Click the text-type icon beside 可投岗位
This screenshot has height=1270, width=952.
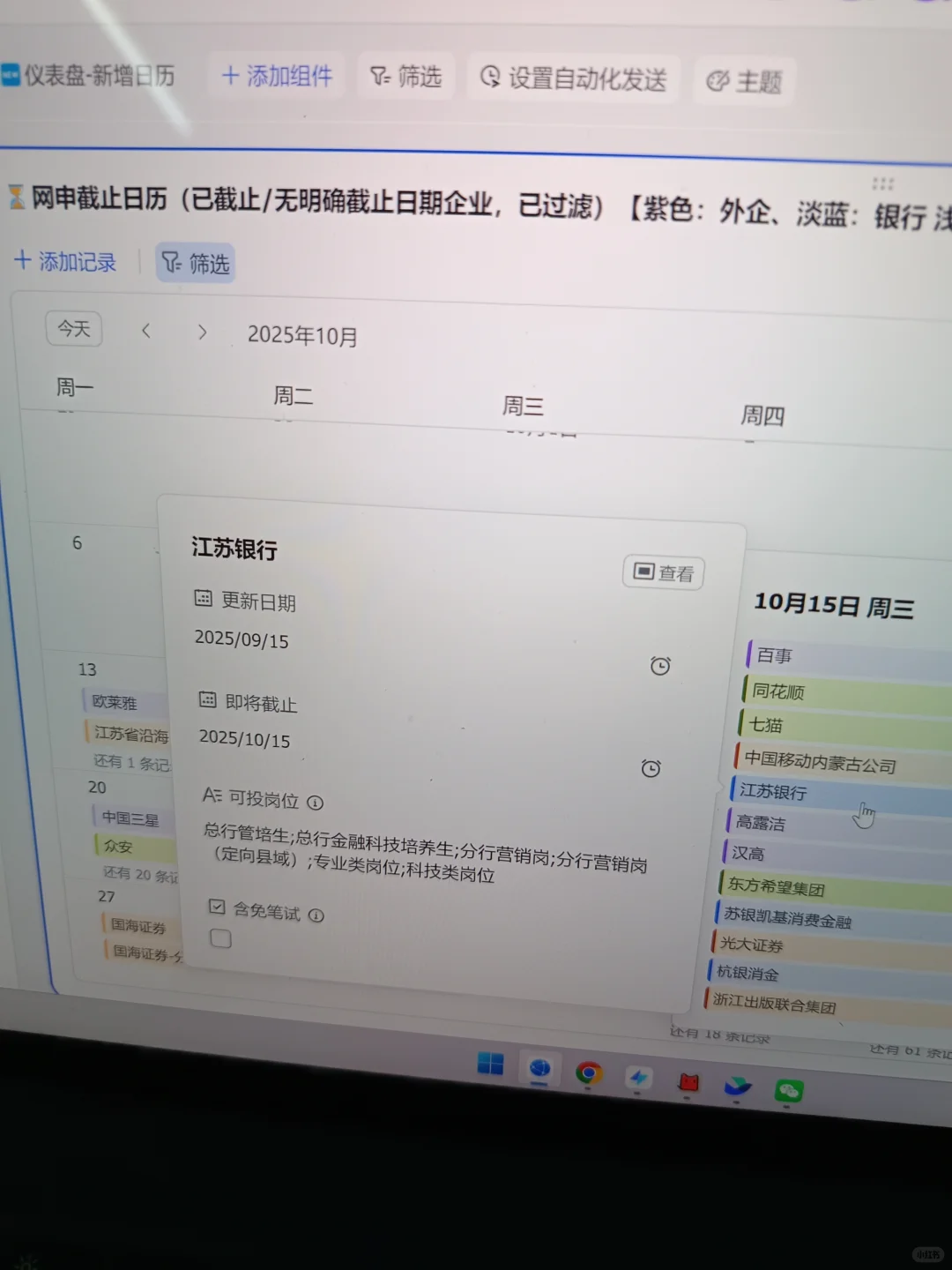click(212, 796)
